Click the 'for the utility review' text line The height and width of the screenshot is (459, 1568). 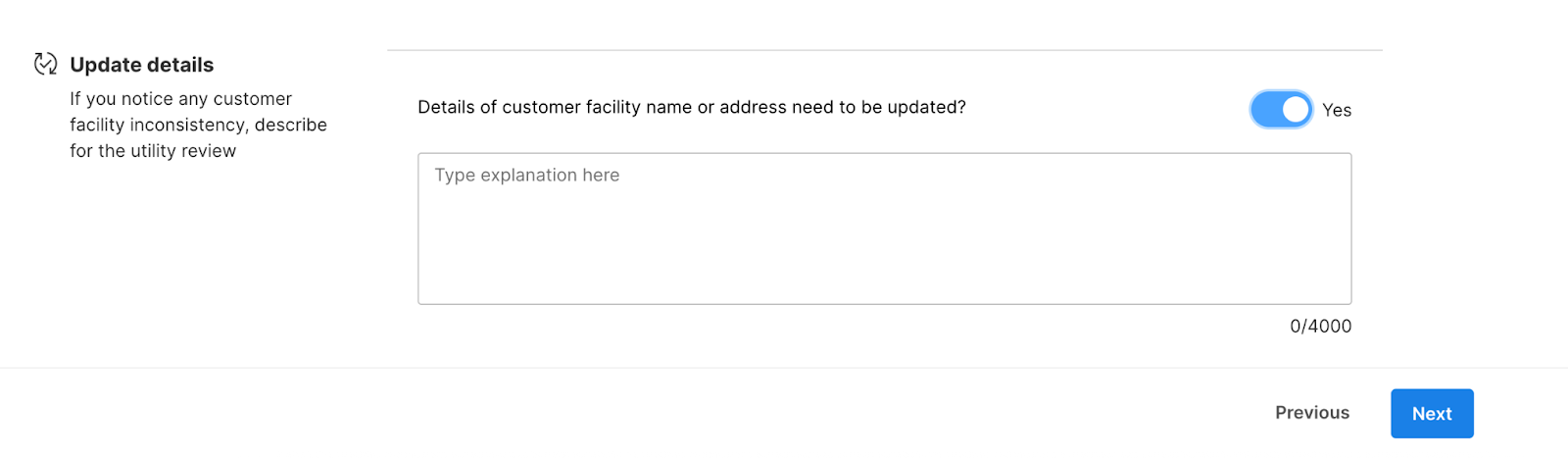click(x=153, y=151)
